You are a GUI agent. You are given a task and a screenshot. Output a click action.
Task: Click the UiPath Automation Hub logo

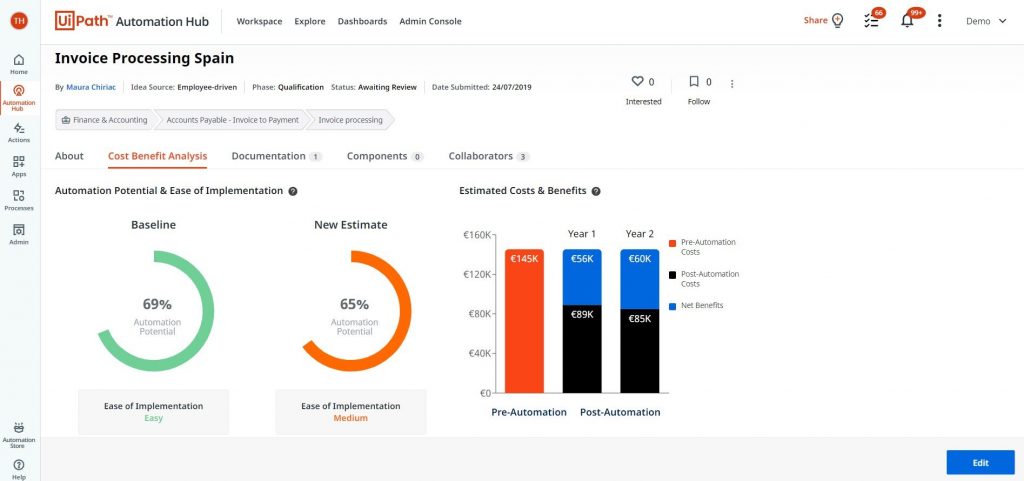(x=132, y=21)
